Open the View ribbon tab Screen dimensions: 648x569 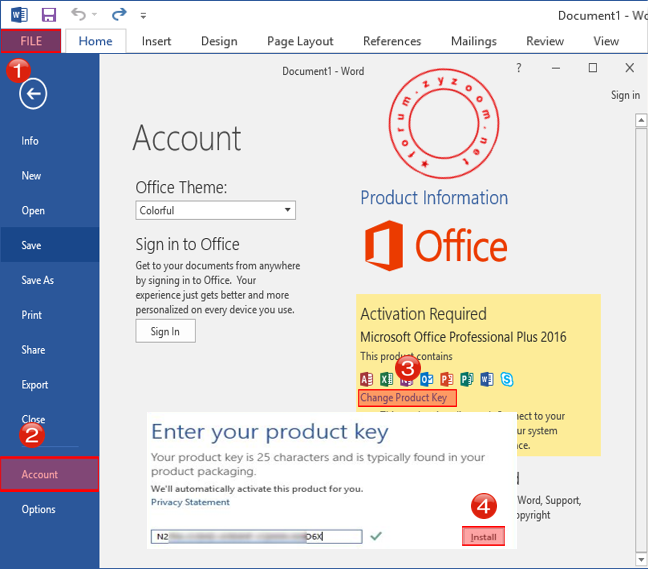click(x=606, y=41)
